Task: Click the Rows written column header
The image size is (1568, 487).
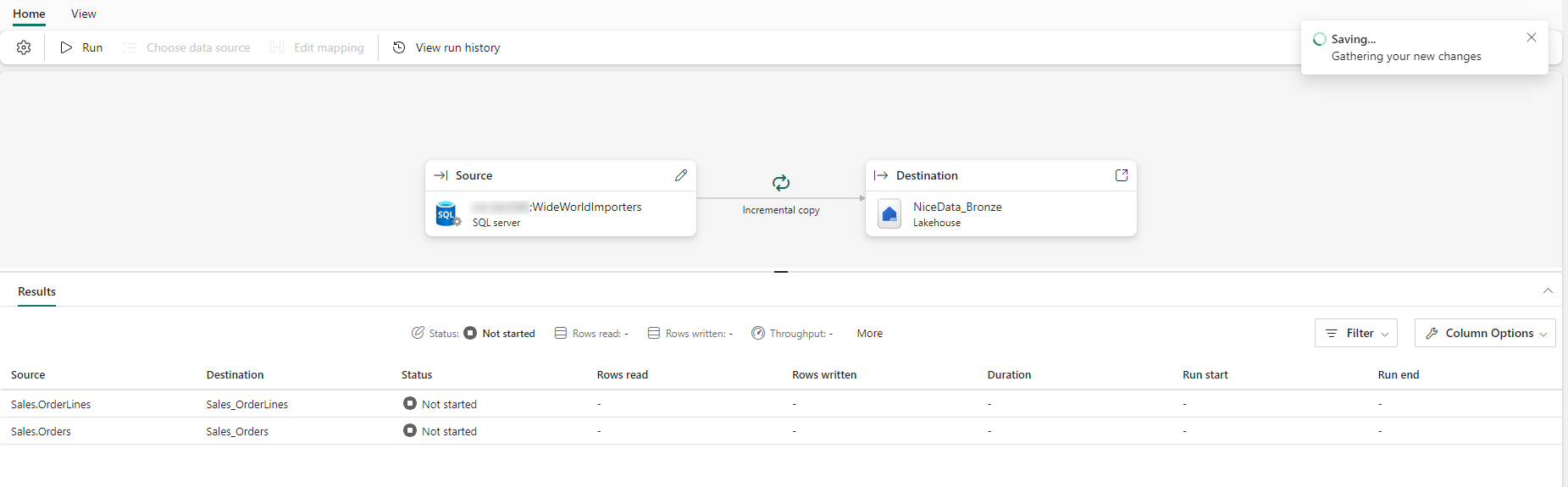Action: 824,374
